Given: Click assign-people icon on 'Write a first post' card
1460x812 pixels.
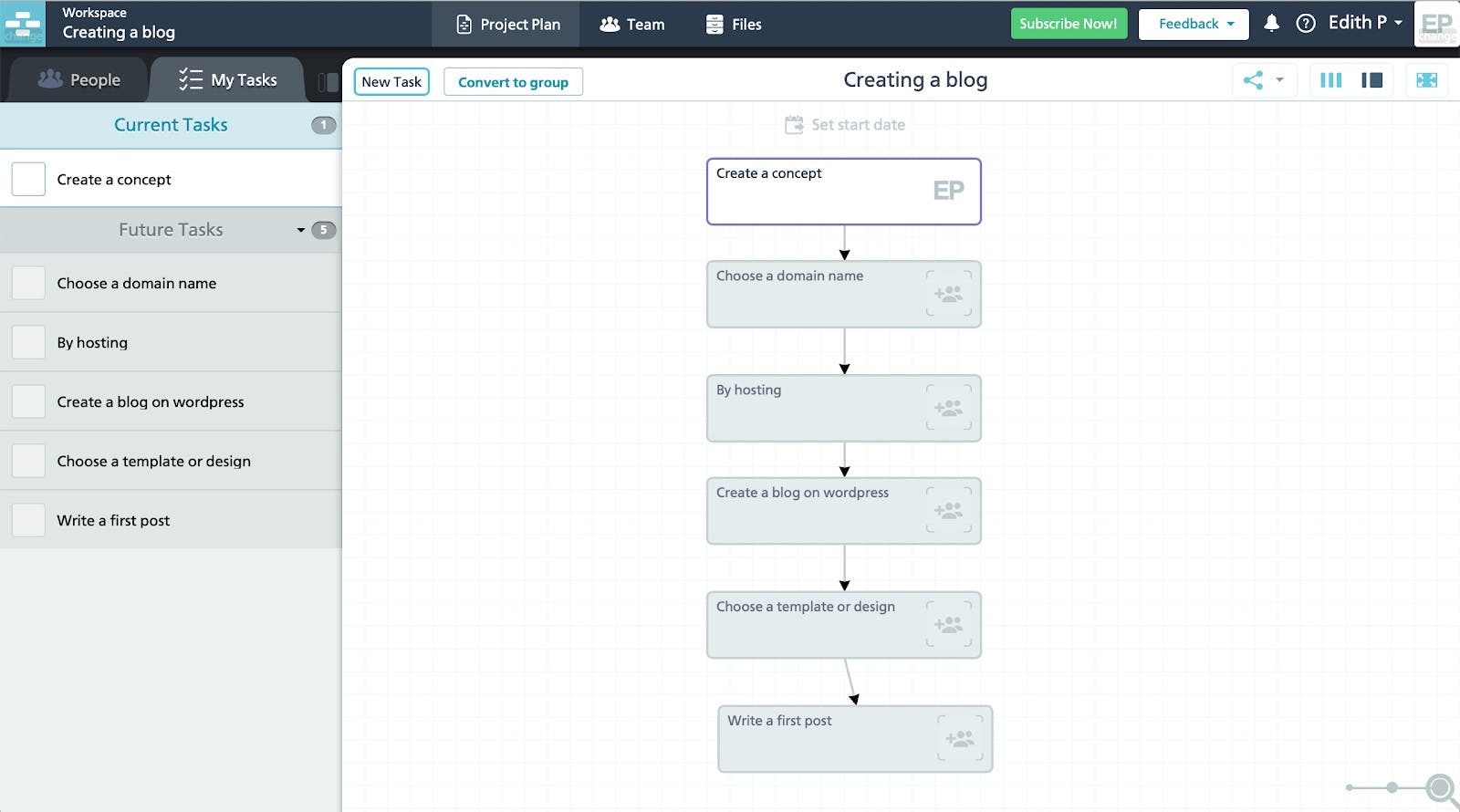Looking at the screenshot, I should click(x=960, y=738).
